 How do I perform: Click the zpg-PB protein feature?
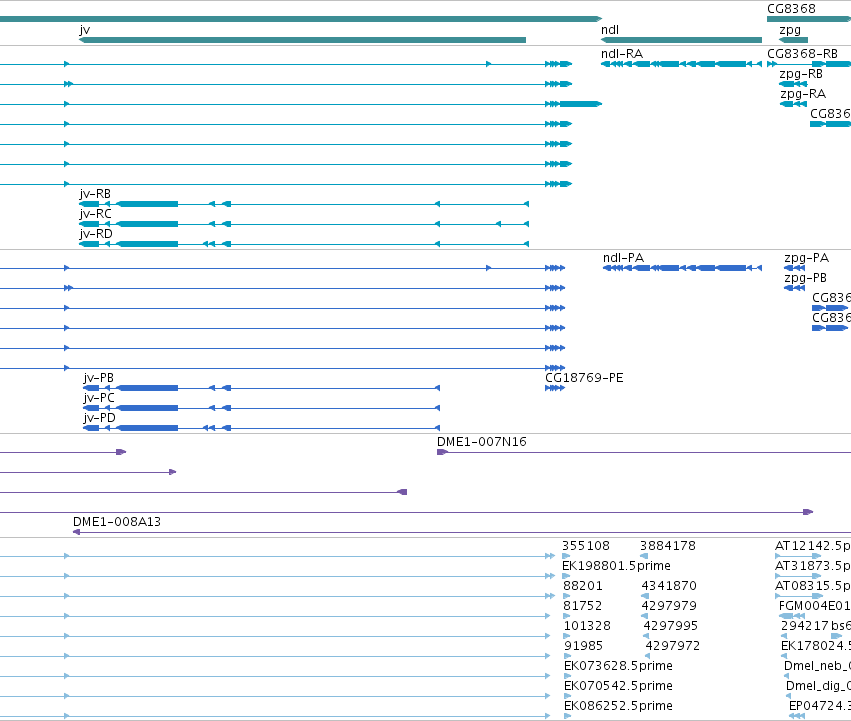[795, 288]
